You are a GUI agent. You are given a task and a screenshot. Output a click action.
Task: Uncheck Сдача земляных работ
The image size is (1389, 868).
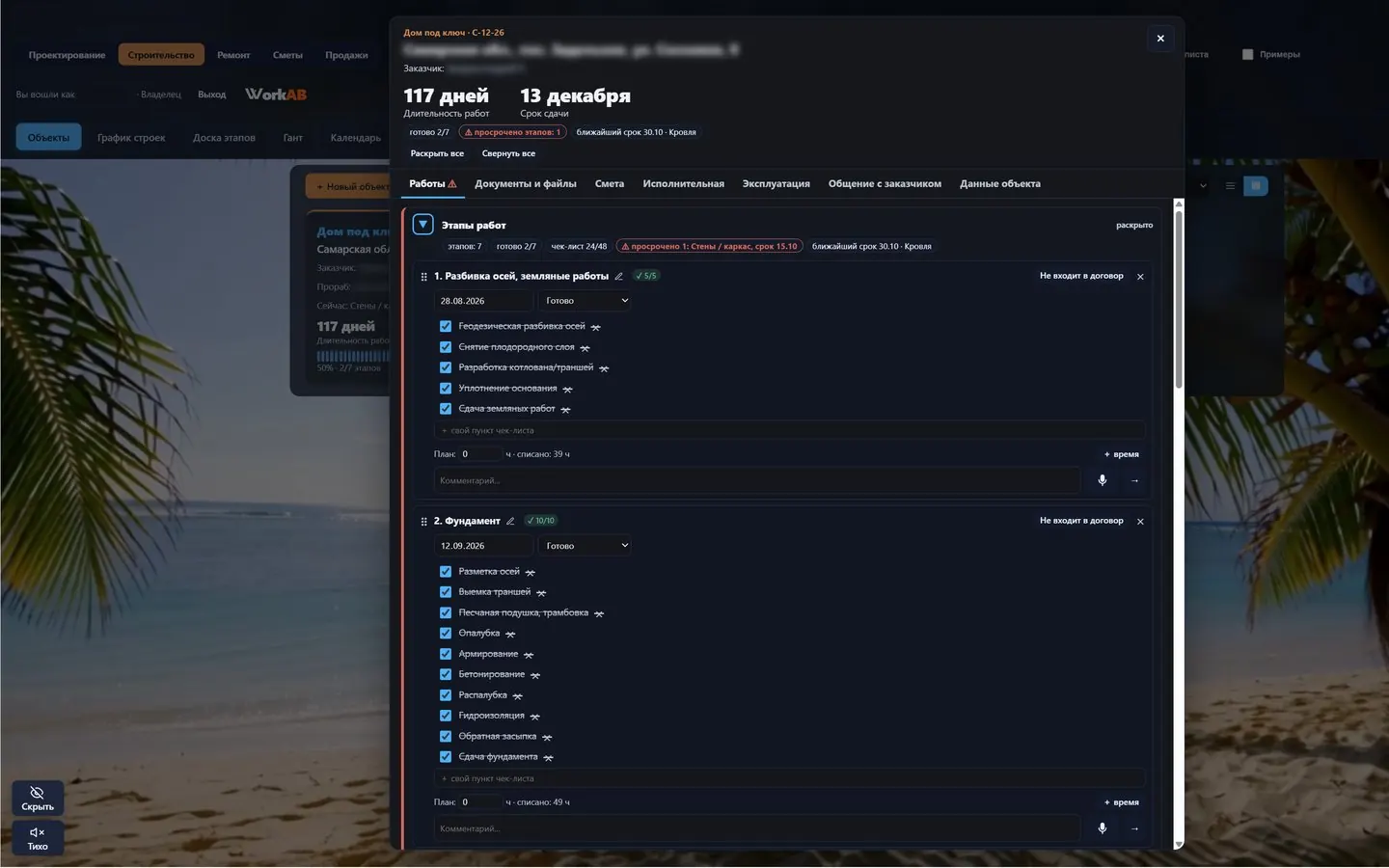pos(446,409)
